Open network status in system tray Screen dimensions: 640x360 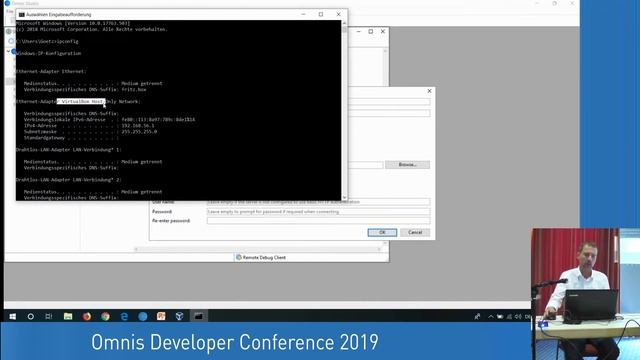[509, 316]
